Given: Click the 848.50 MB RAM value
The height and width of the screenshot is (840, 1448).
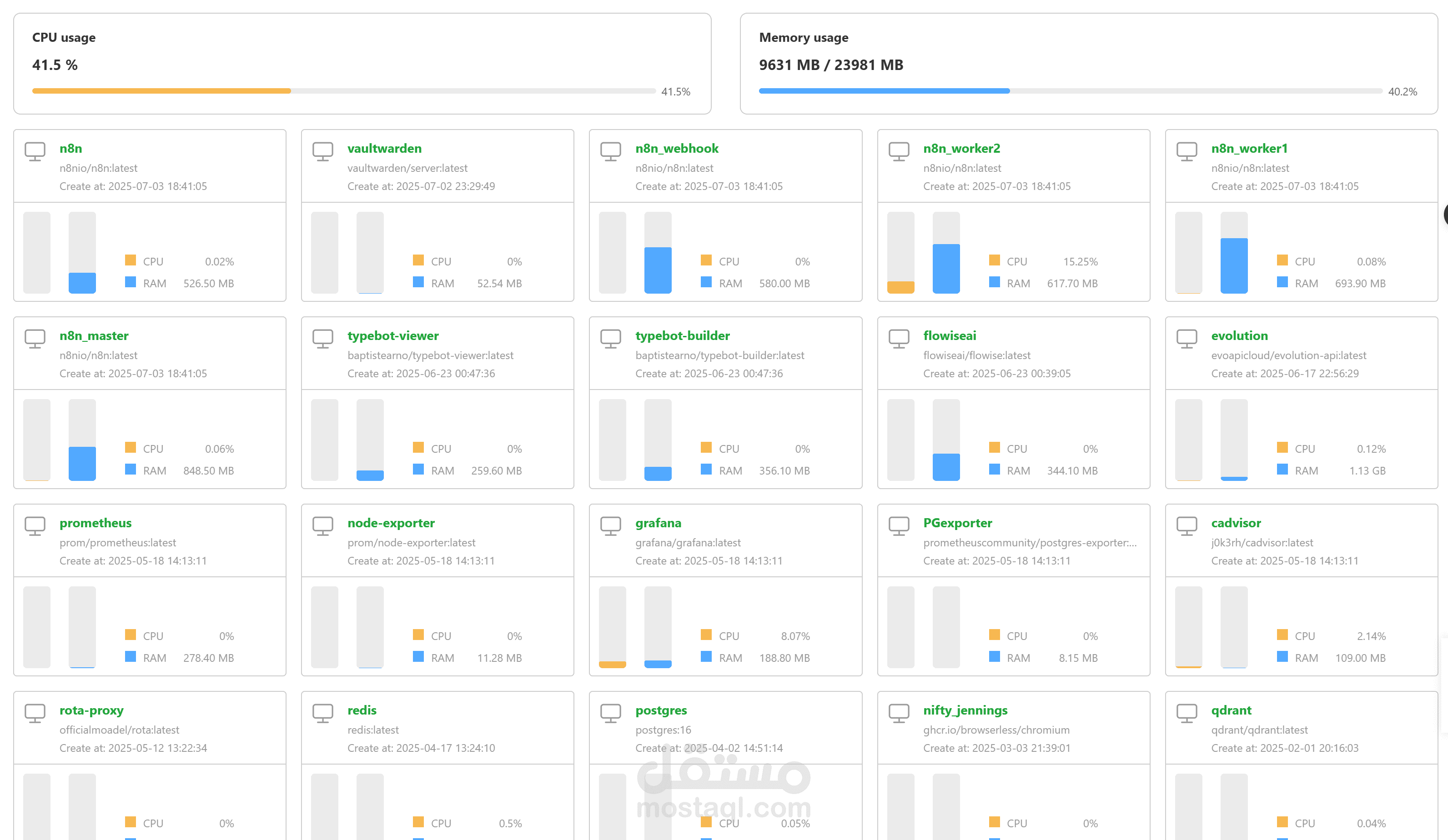Looking at the screenshot, I should coord(209,470).
